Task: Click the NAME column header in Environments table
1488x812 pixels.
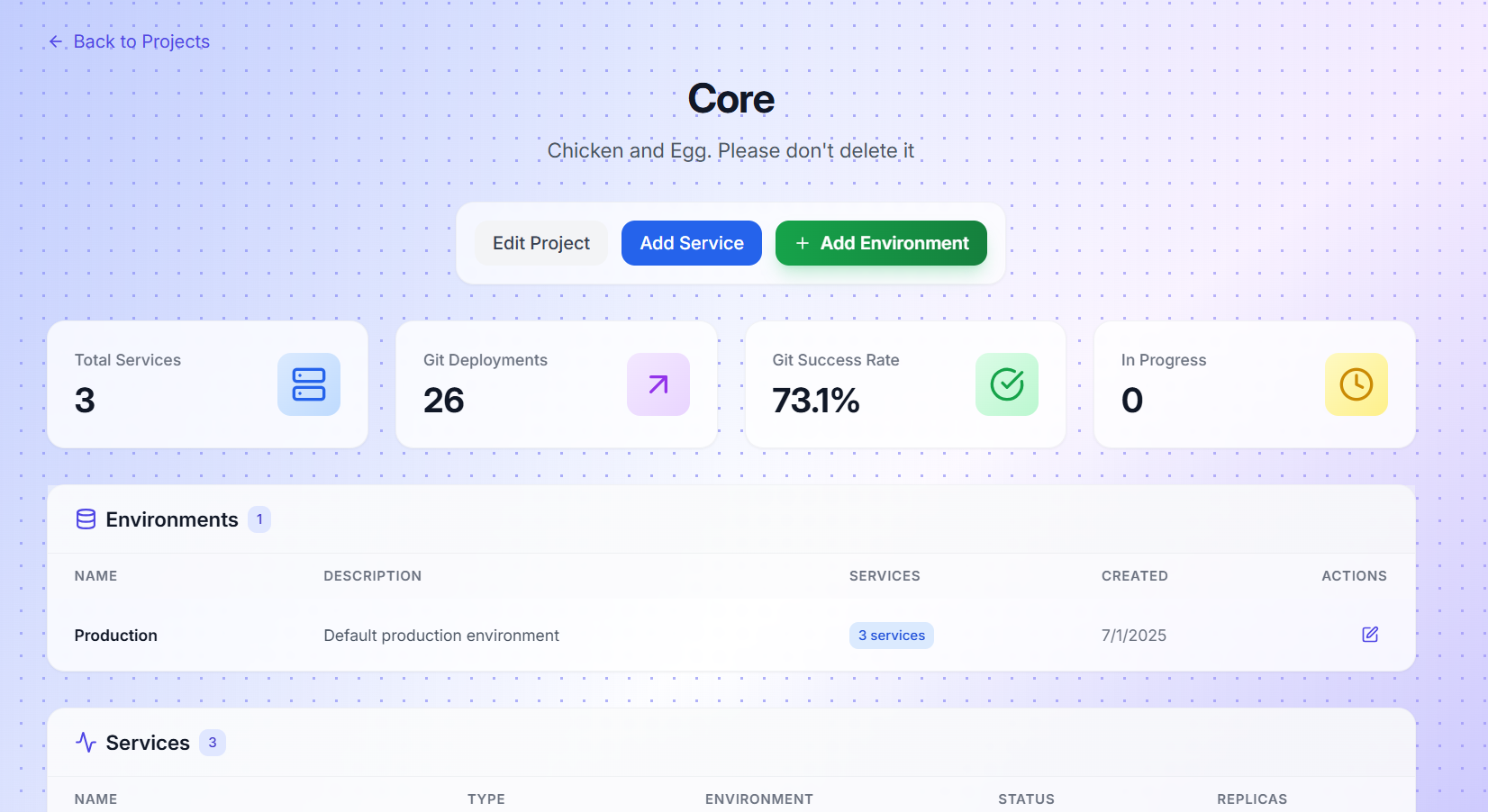Action: [x=95, y=575]
